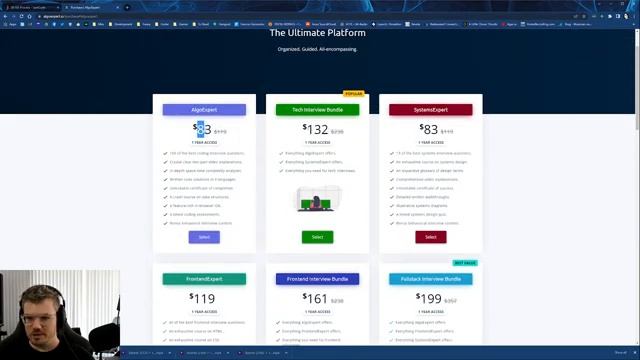Click "The Ultimate Platform" heading
Image resolution: width=640 pixels, height=360 pixels.
318,33
